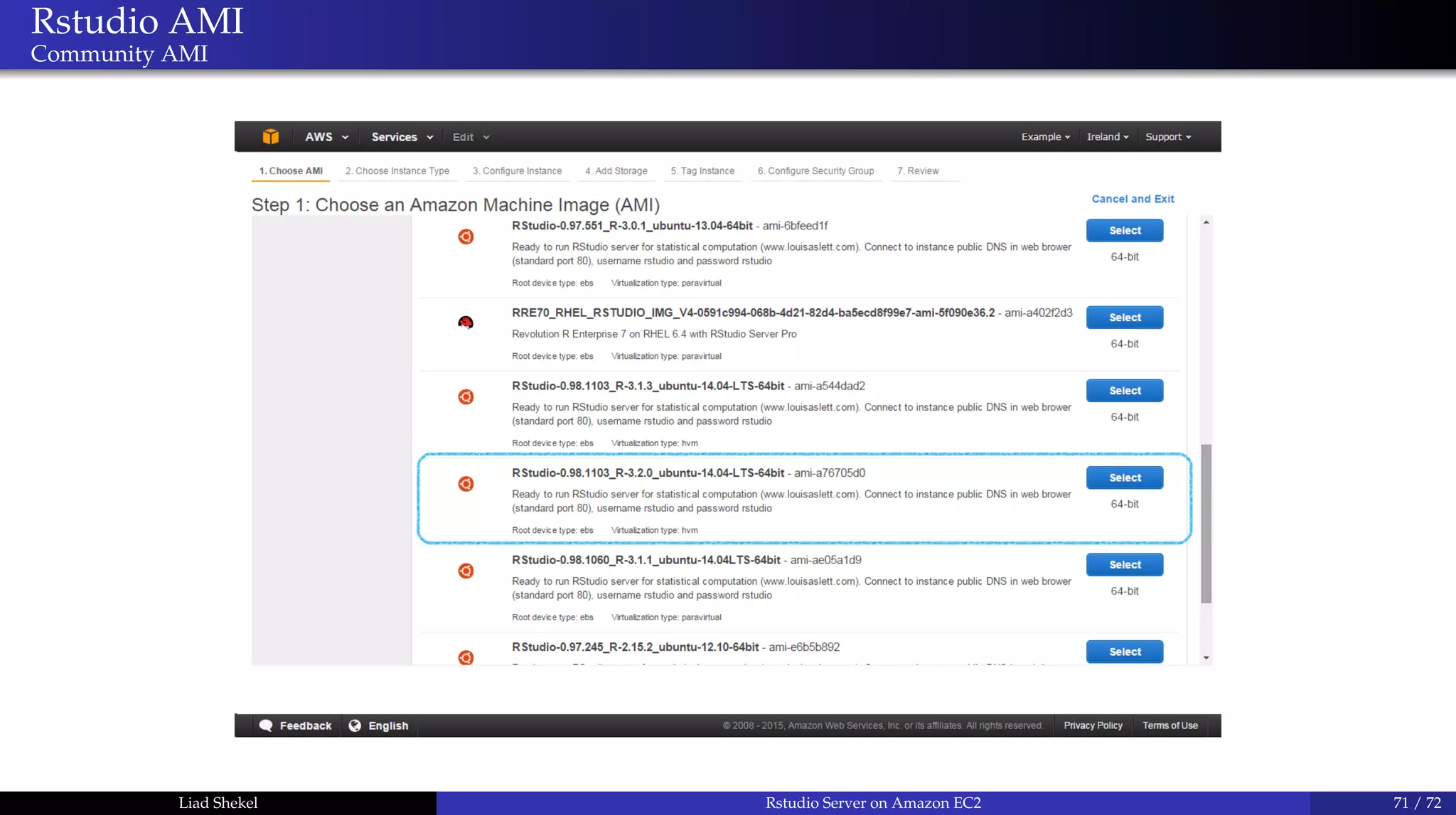Click the 'Revolution R Enterprise 7 on RHEL' description
Image resolution: width=1456 pixels, height=815 pixels.
coord(654,334)
